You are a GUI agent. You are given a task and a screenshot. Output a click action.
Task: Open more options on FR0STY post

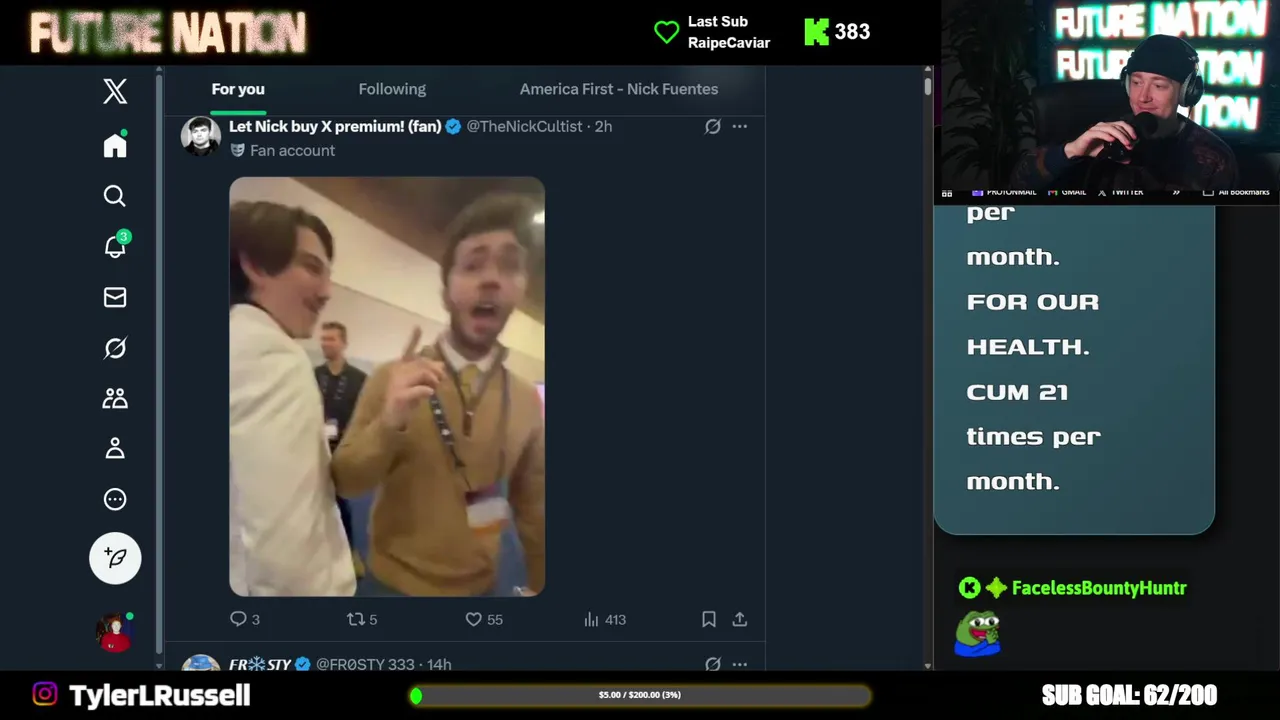(739, 664)
